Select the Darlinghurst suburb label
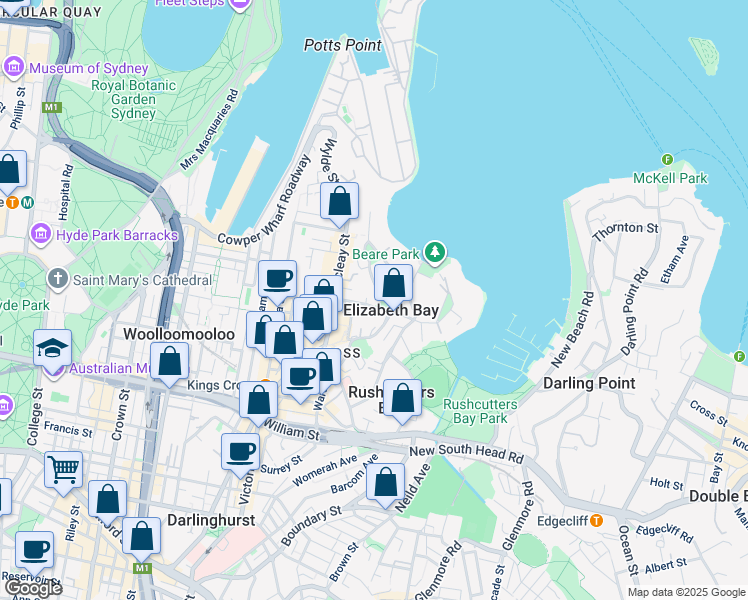The width and height of the screenshot is (748, 600). pos(211,520)
